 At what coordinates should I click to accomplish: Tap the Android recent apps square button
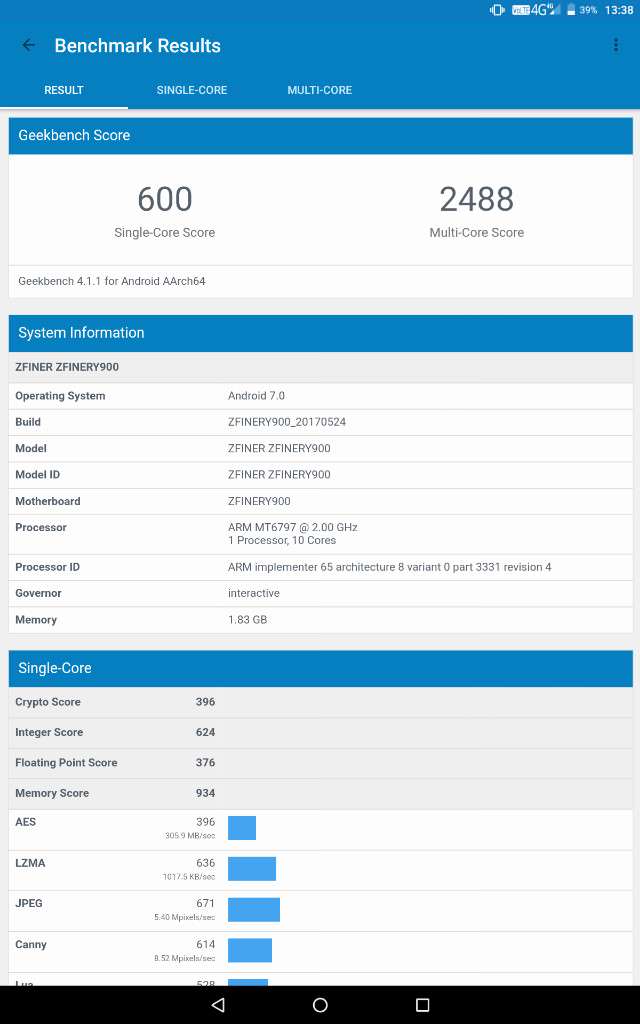[423, 1004]
